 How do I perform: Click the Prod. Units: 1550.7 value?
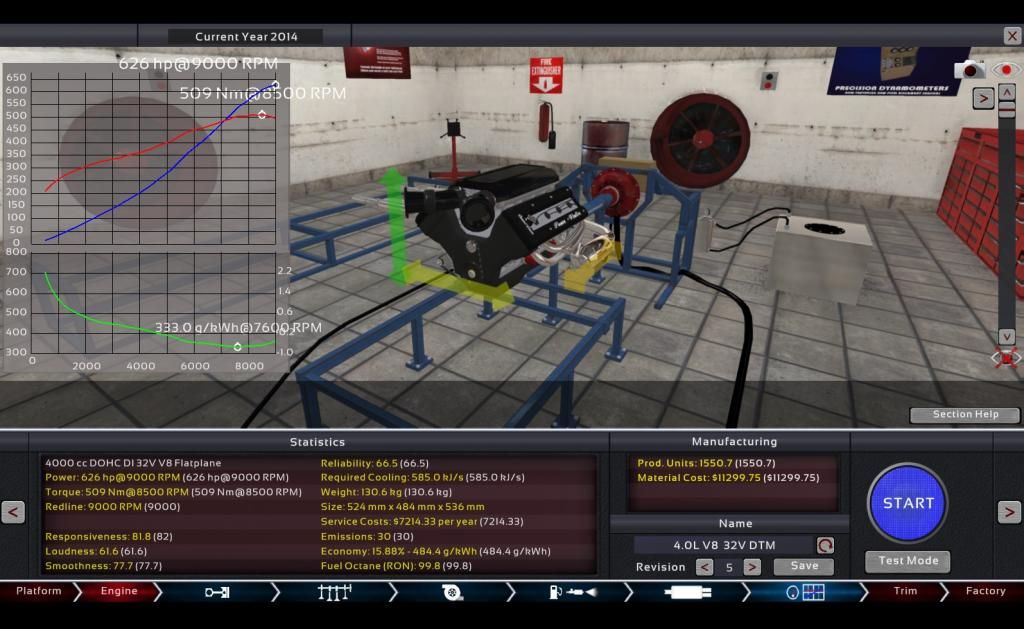[706, 463]
